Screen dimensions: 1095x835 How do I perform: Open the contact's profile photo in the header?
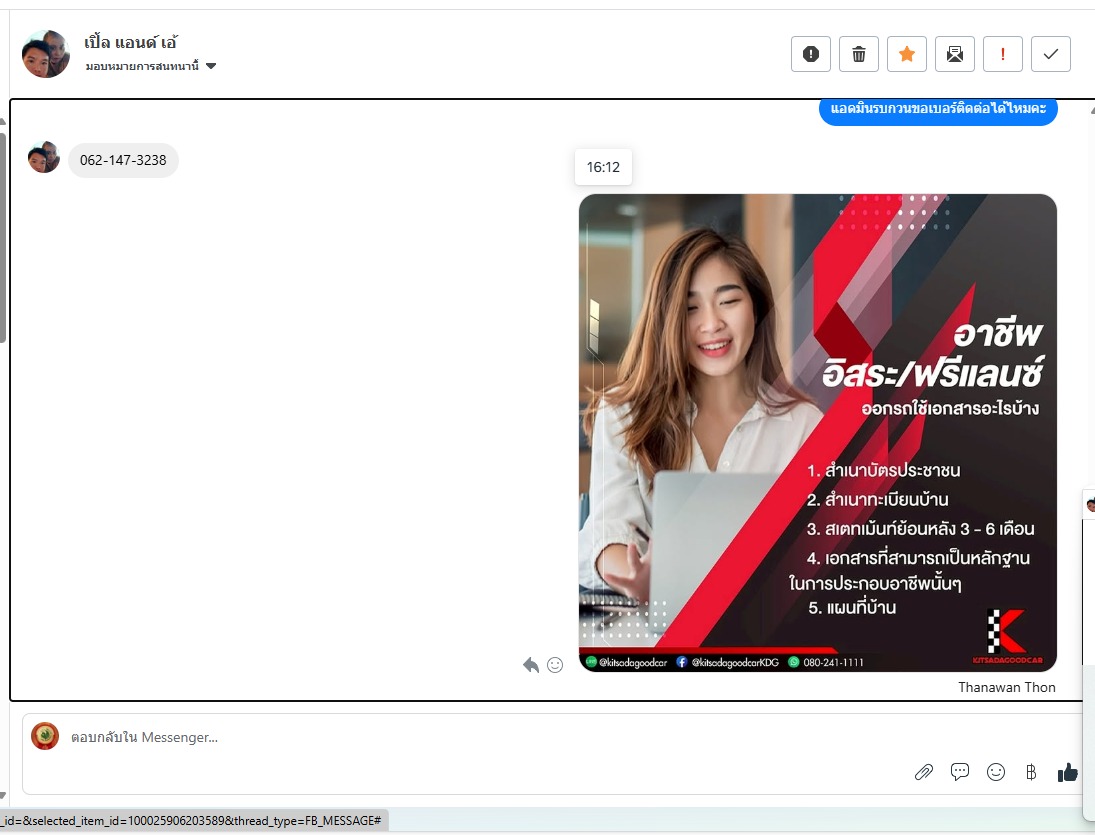point(45,54)
